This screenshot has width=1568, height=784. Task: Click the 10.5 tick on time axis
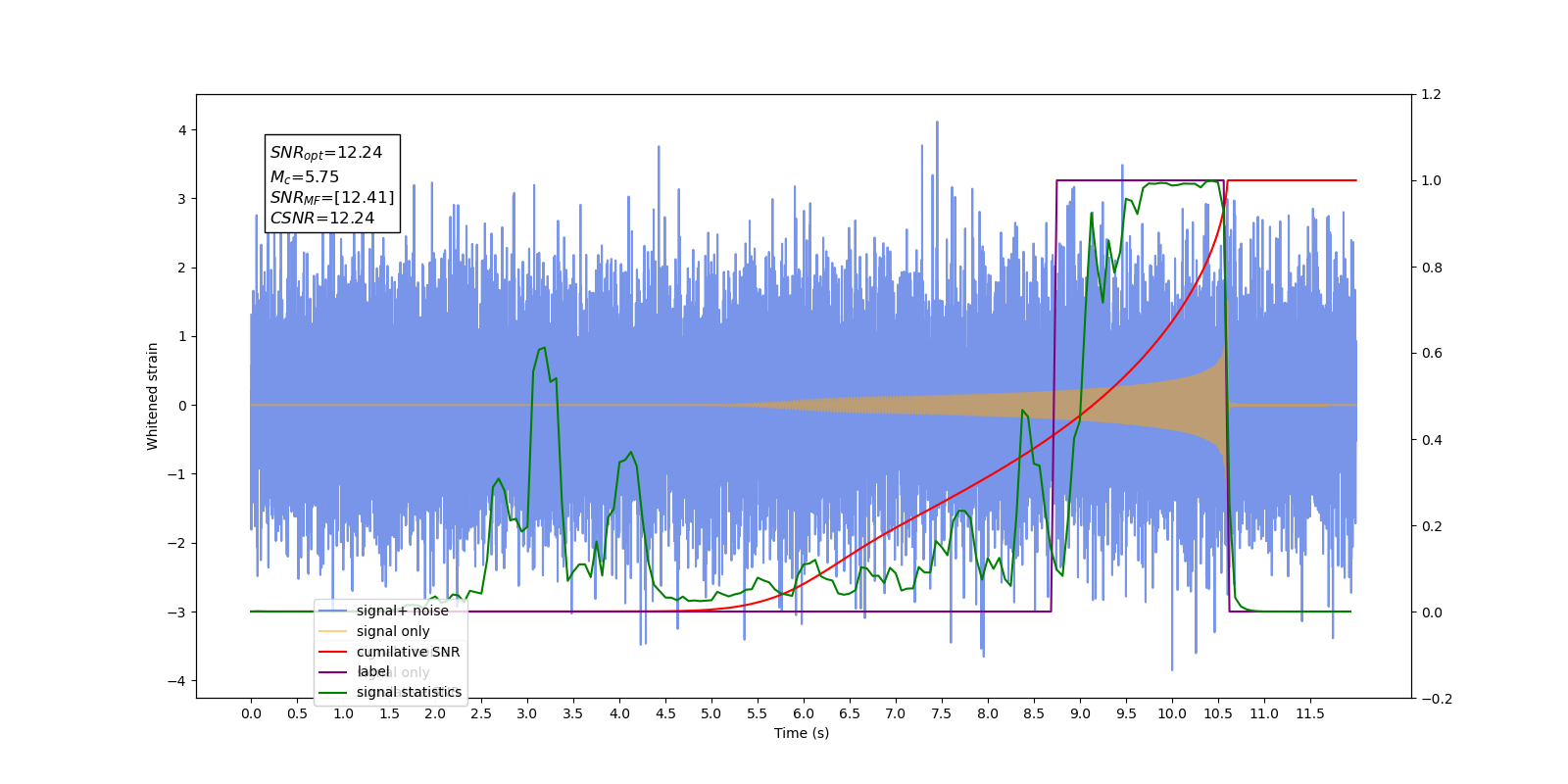[x=1217, y=713]
